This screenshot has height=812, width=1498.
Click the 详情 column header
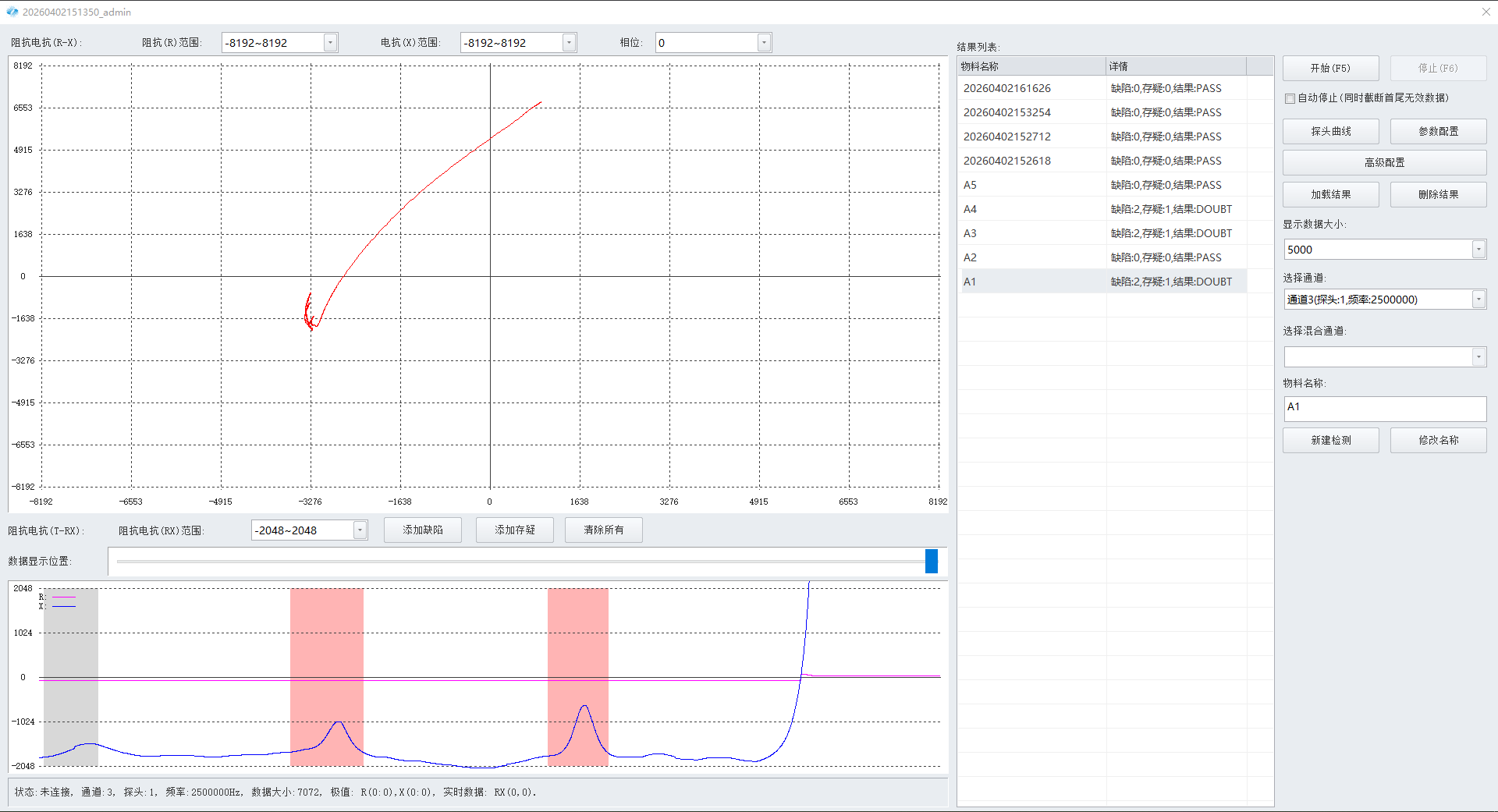pyautogui.click(x=1176, y=66)
